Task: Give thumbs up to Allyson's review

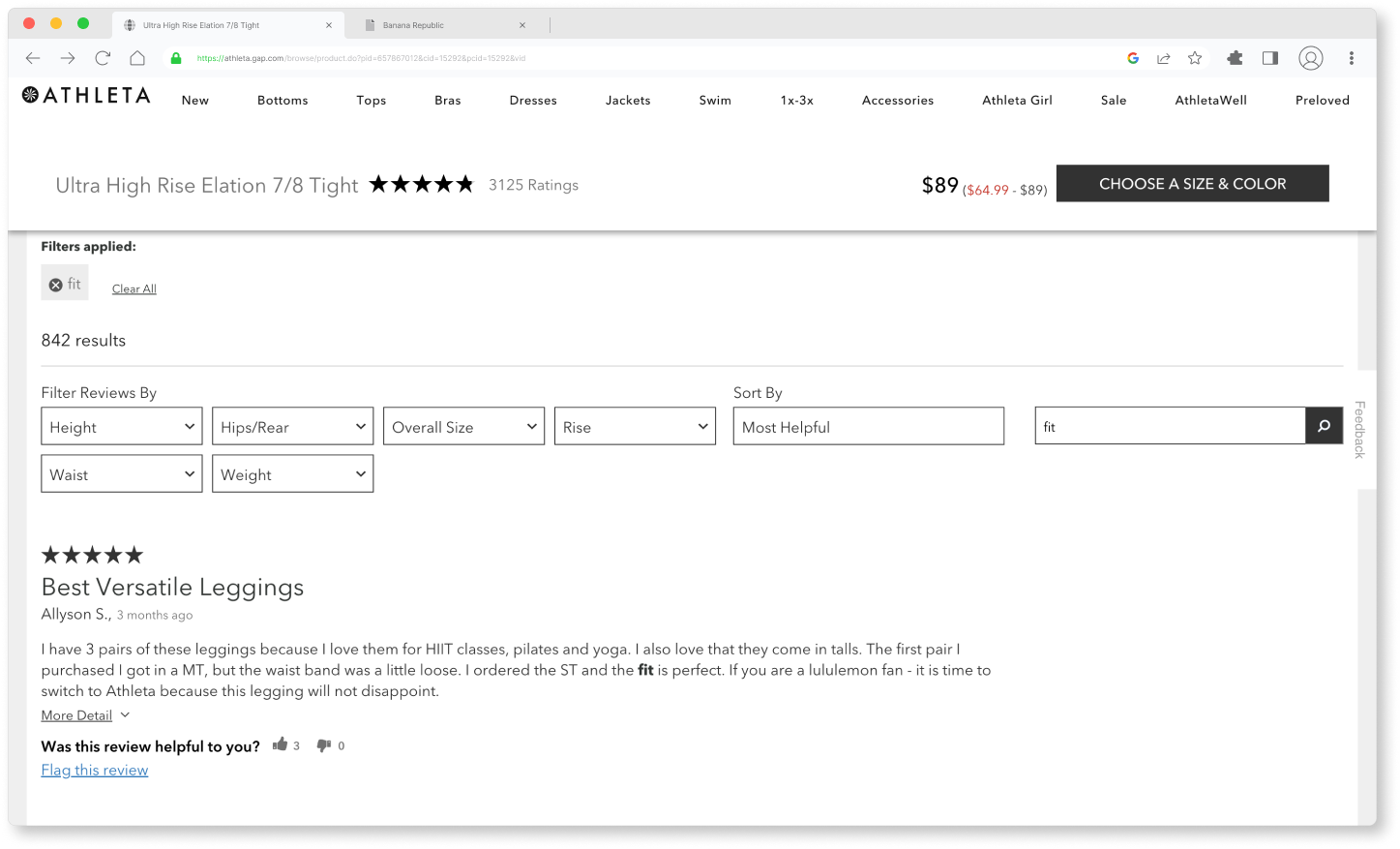Action: click(281, 744)
